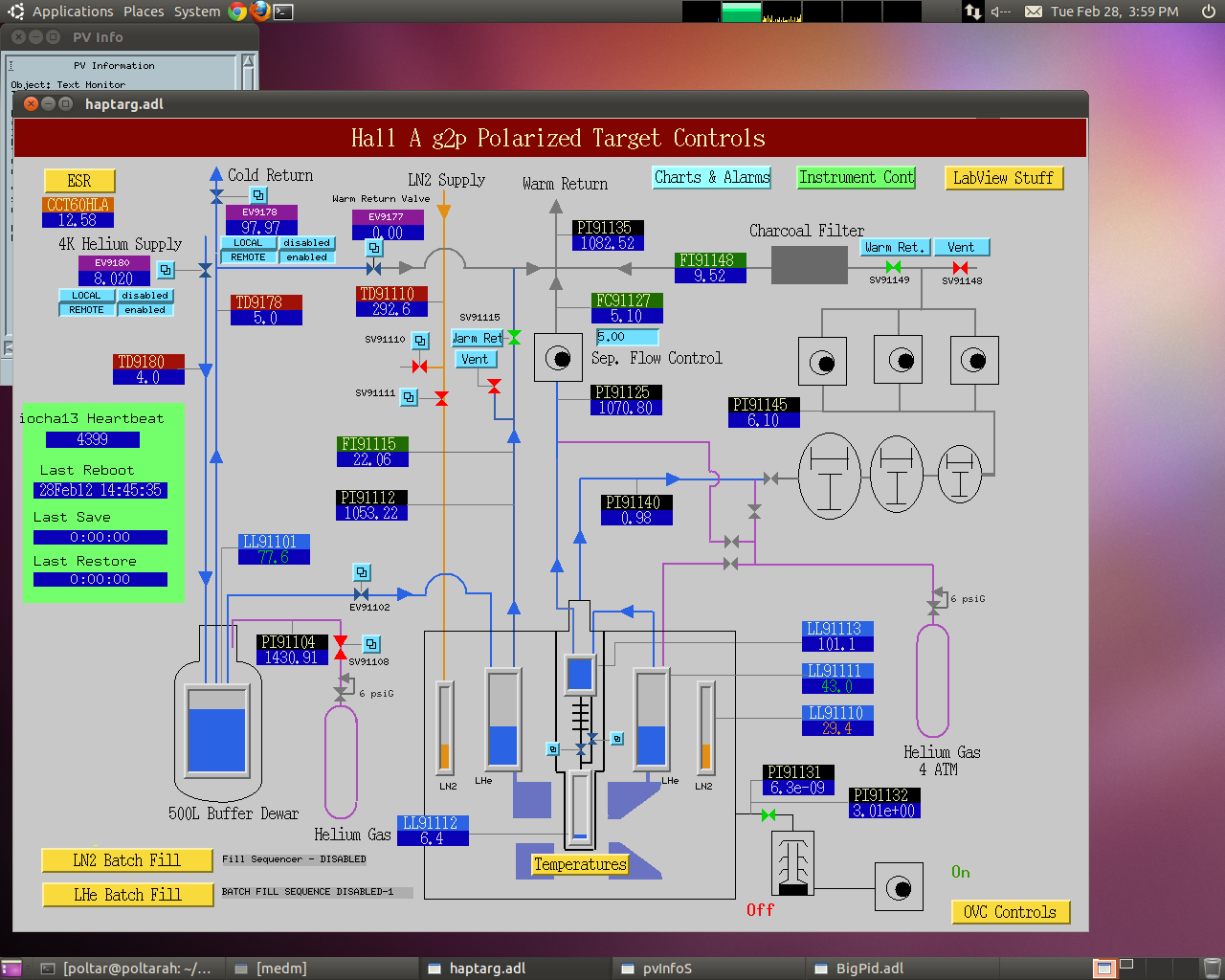Click Vent above SV91148
The width and height of the screenshot is (1225, 980).
point(961,247)
